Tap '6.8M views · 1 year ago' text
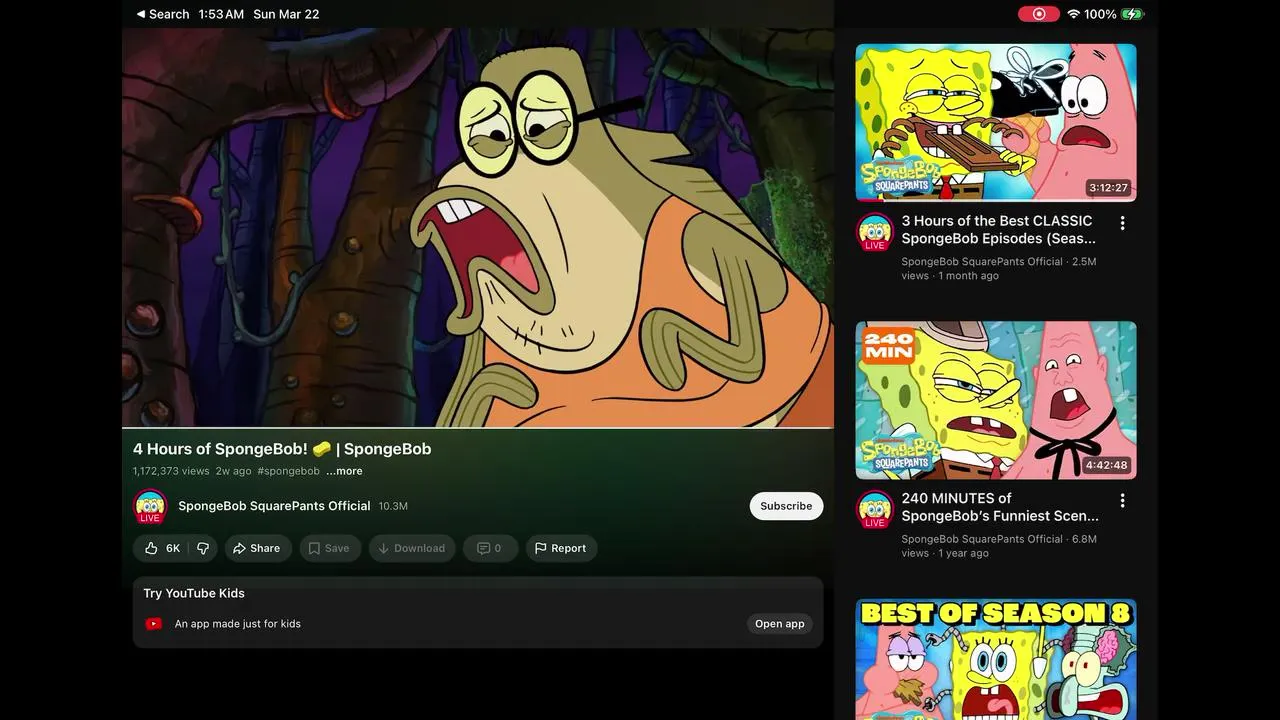 point(999,546)
